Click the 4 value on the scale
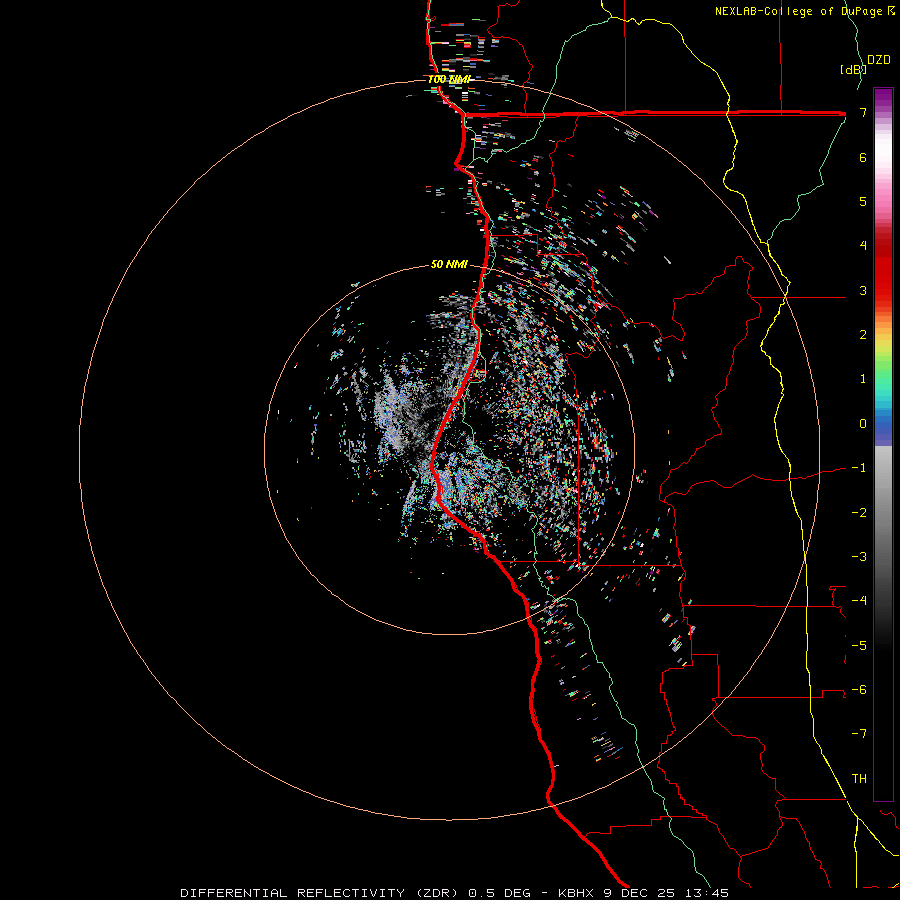 click(x=863, y=246)
